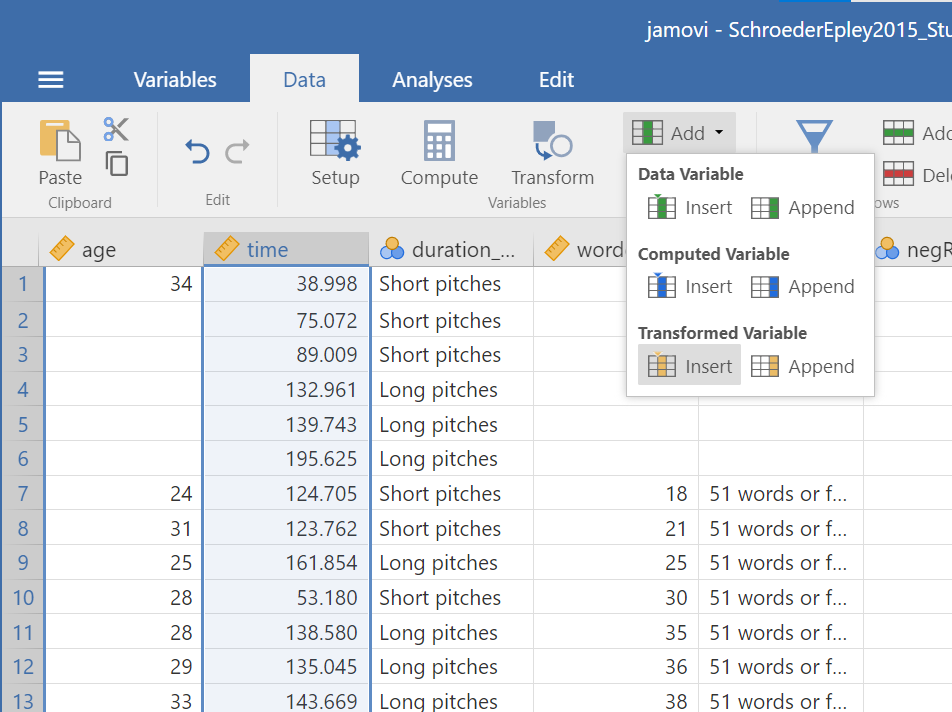The image size is (952, 712).
Task: Switch to the Variables tab
Action: coord(175,80)
